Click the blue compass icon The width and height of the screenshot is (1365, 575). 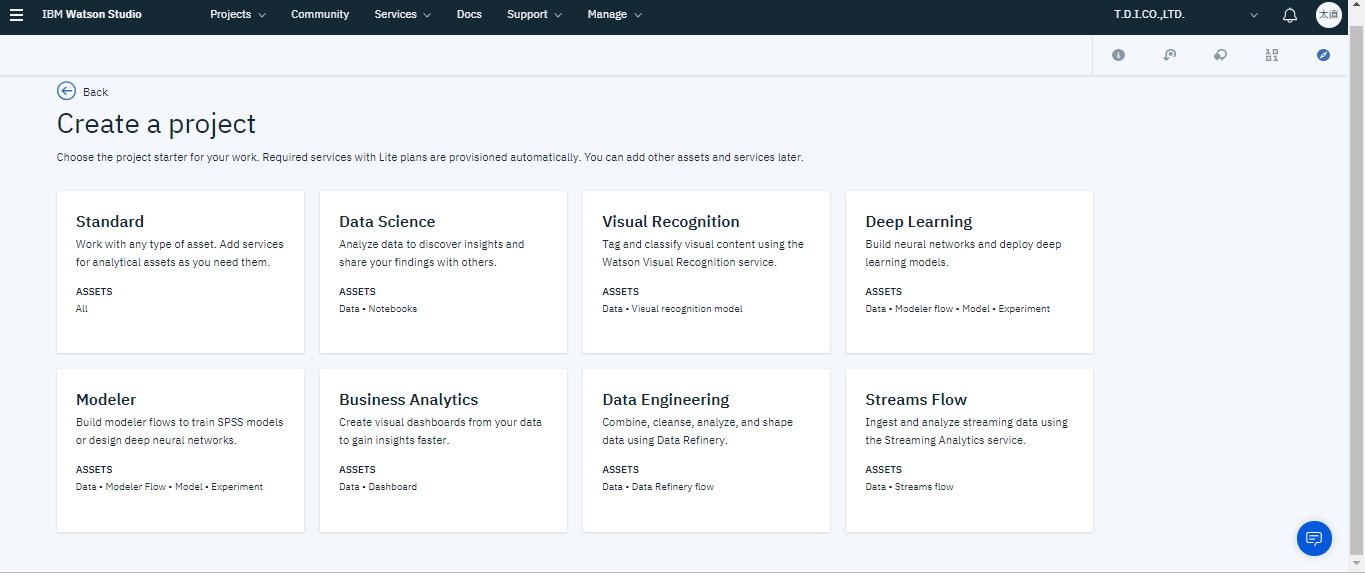click(x=1323, y=55)
